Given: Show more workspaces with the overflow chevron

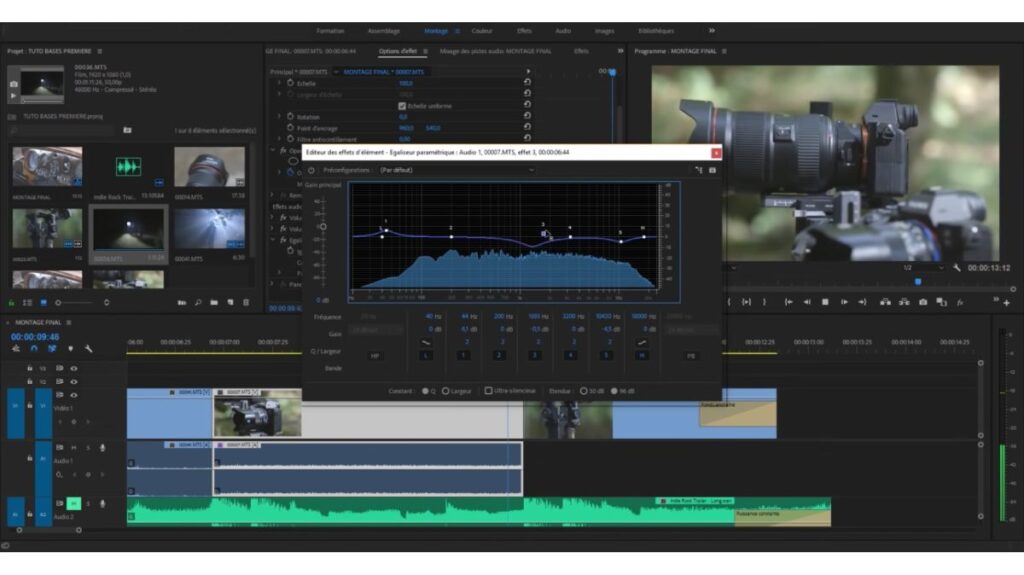Looking at the screenshot, I should click(711, 31).
